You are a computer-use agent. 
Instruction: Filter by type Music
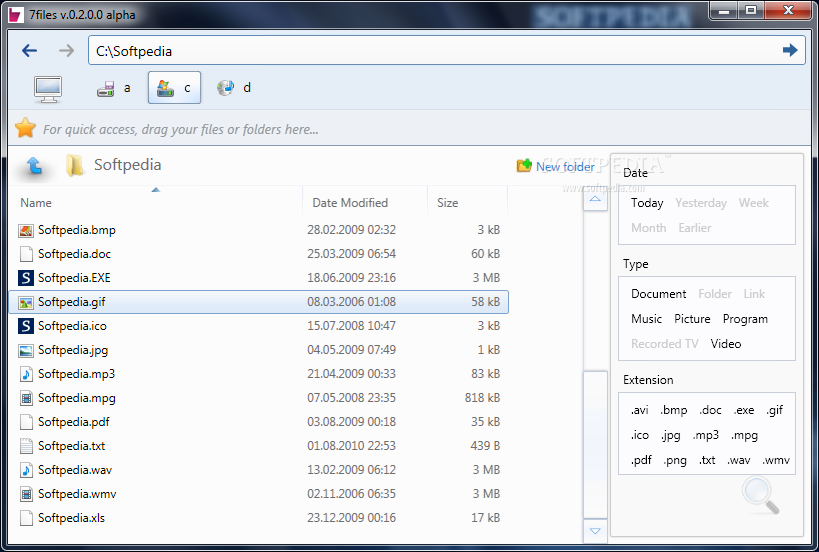click(646, 319)
